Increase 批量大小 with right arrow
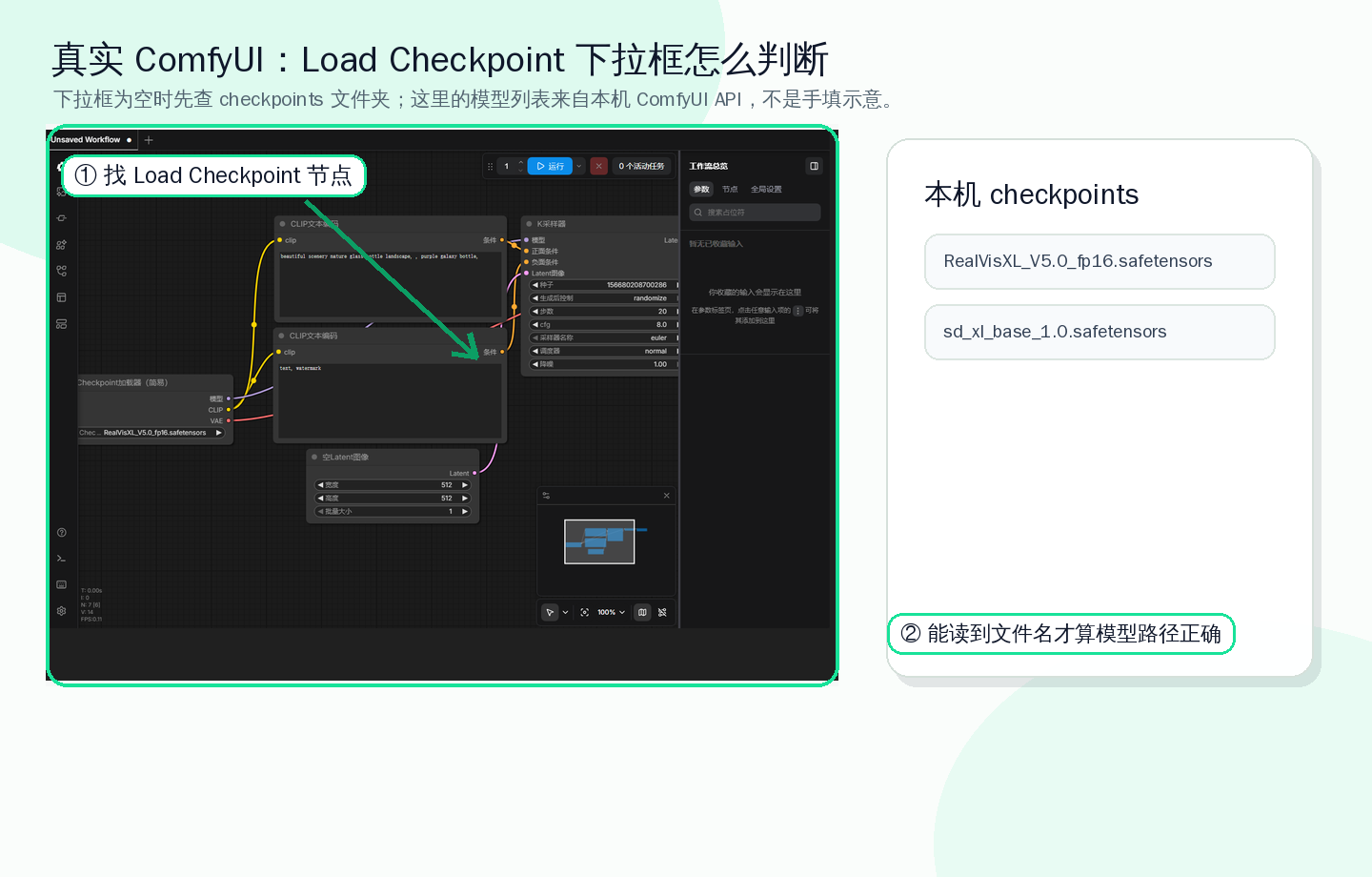 pos(465,512)
